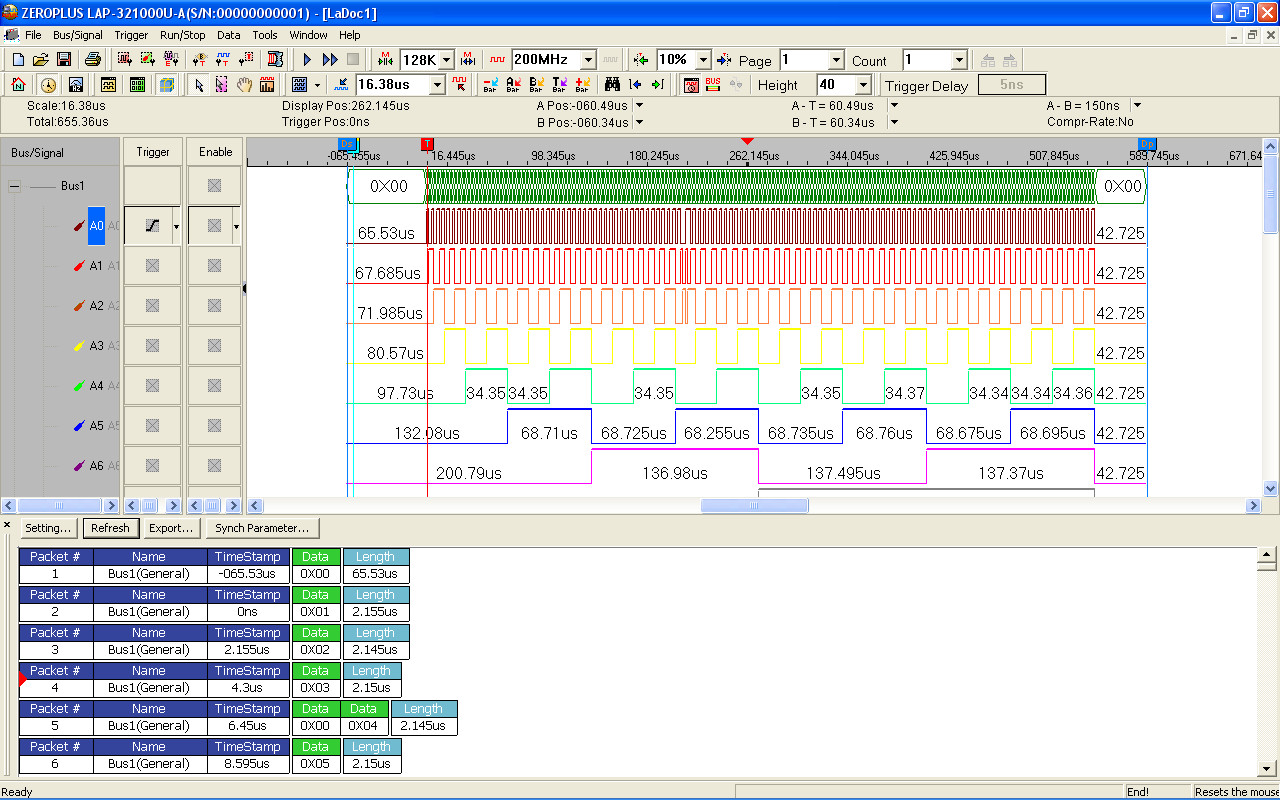Click the Refresh button
Screen dimensions: 1280x800
pos(110,528)
